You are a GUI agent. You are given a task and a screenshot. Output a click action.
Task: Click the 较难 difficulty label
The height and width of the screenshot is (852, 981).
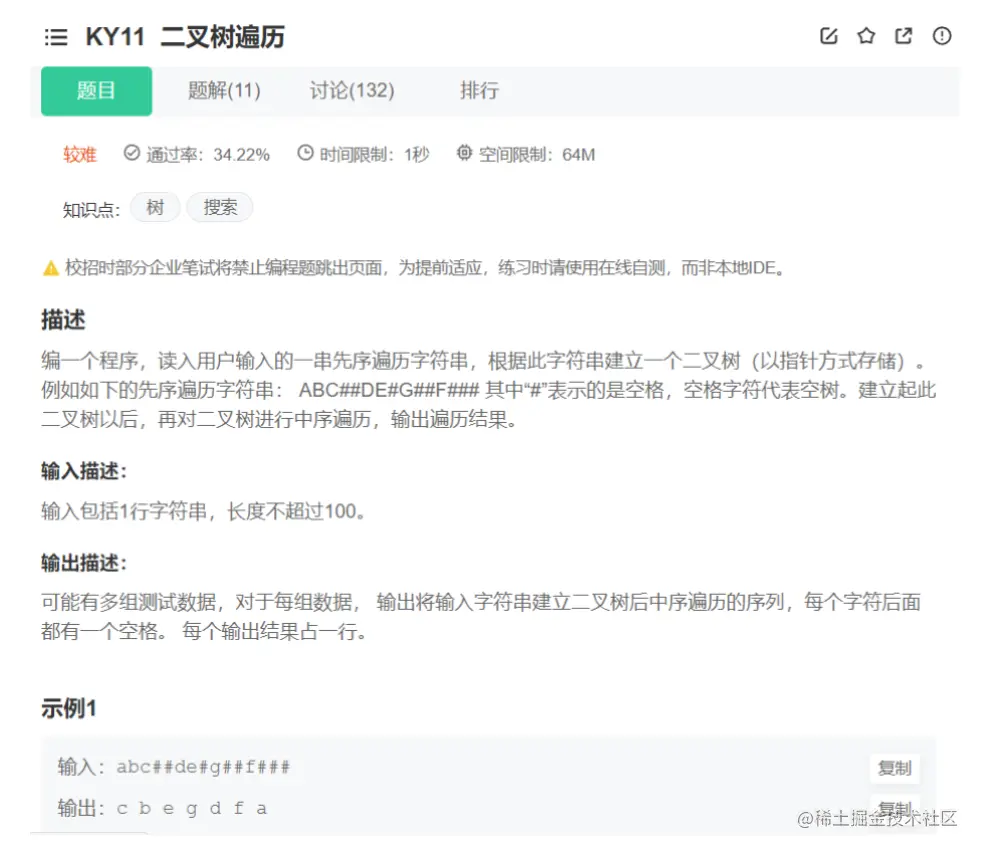80,155
